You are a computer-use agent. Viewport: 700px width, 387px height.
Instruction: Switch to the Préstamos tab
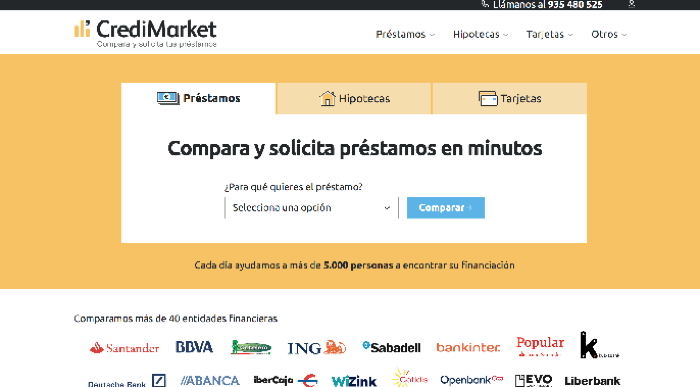point(199,98)
